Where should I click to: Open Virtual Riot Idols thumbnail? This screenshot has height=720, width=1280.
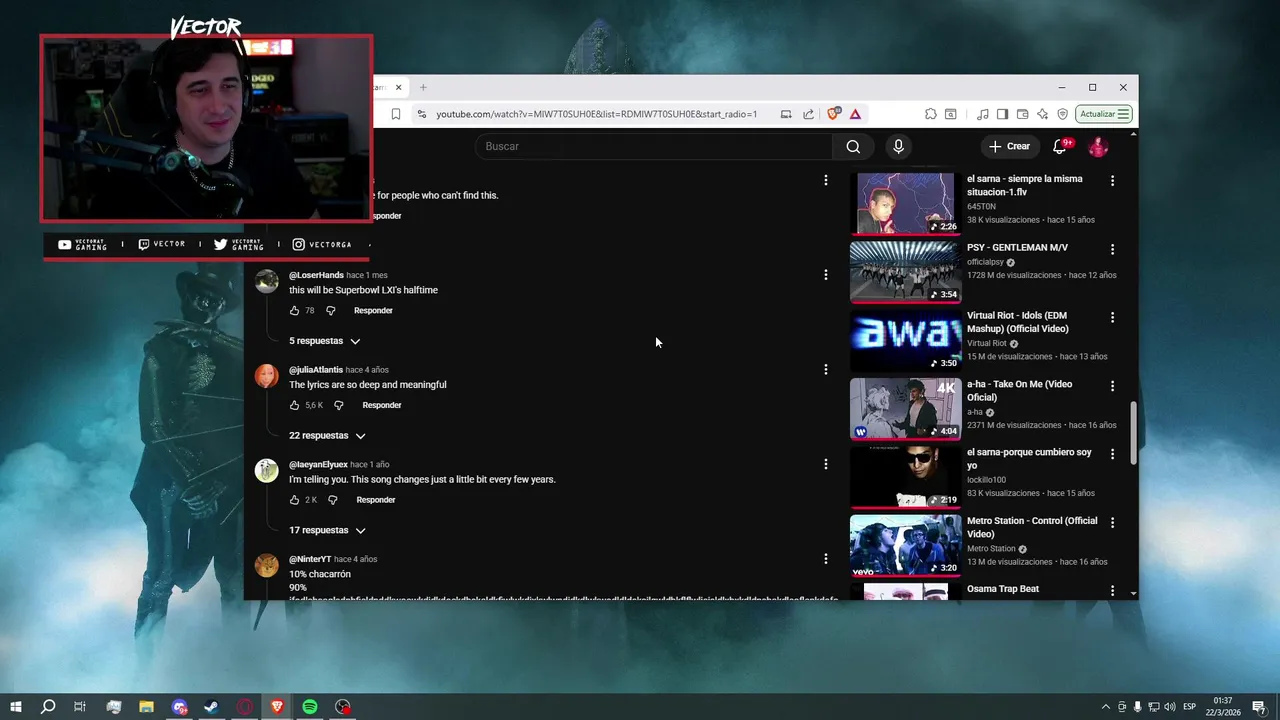click(905, 340)
